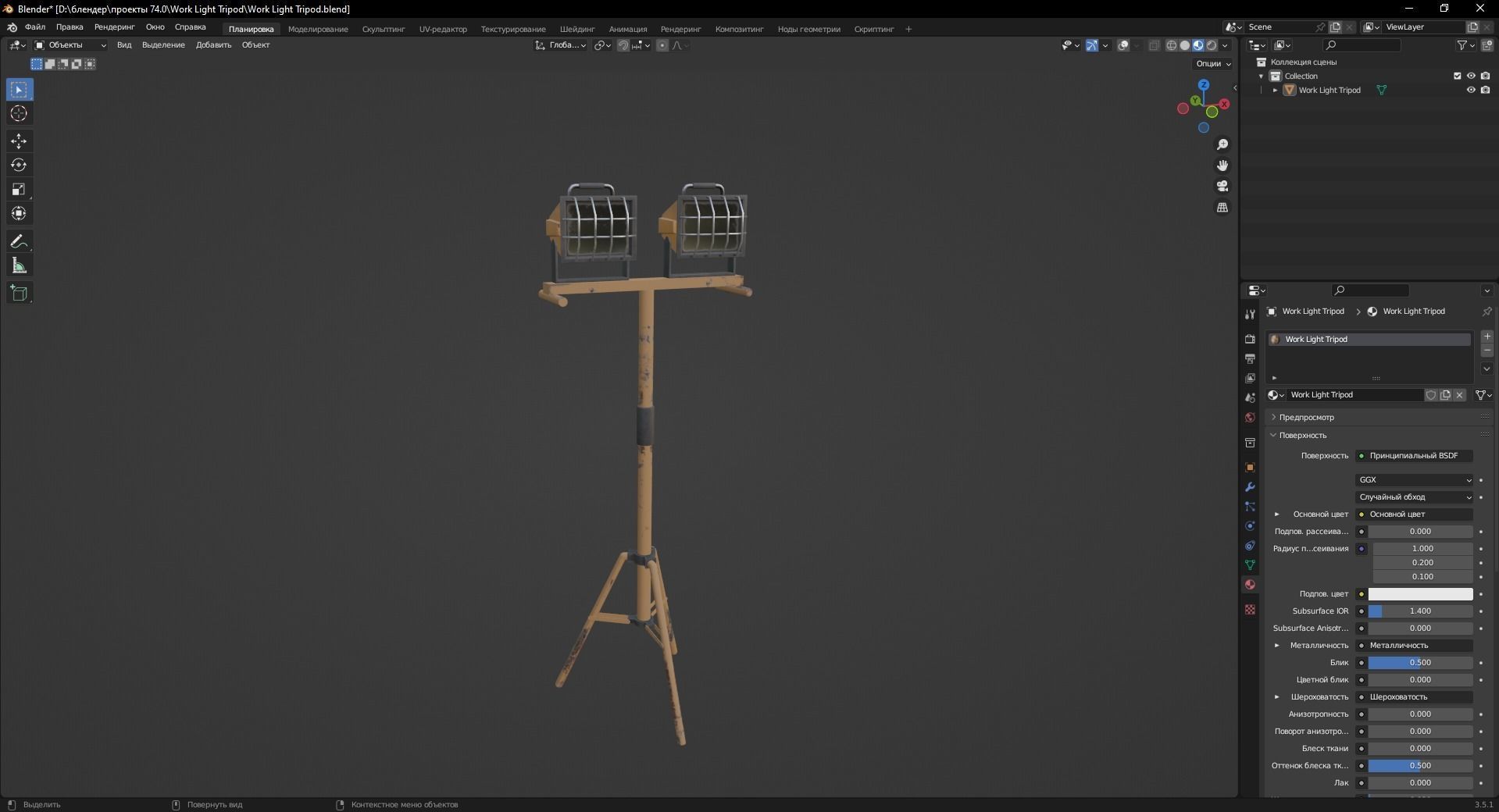Image resolution: width=1499 pixels, height=812 pixels.
Task: Open the Texture properties checker tab
Action: pyautogui.click(x=1250, y=610)
